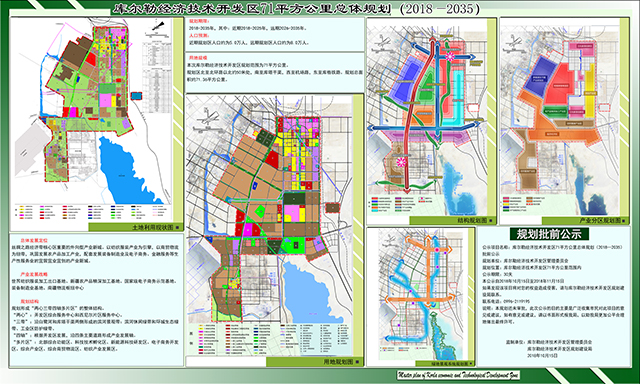Click the lower pink flower marker on the structure map

402,162
